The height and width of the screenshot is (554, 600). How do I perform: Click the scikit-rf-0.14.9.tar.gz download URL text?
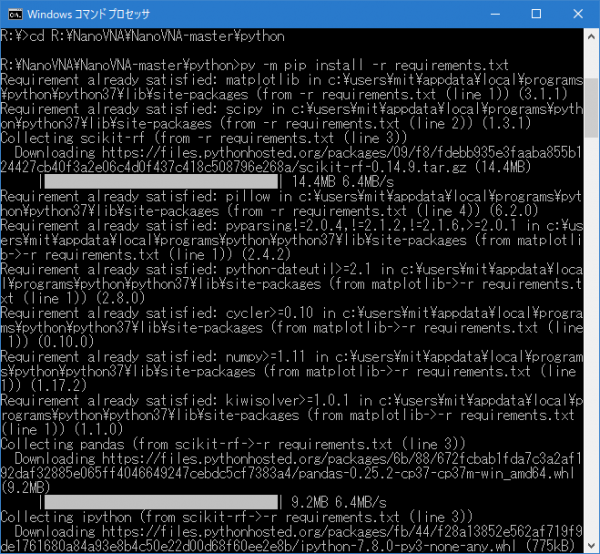tap(292, 160)
